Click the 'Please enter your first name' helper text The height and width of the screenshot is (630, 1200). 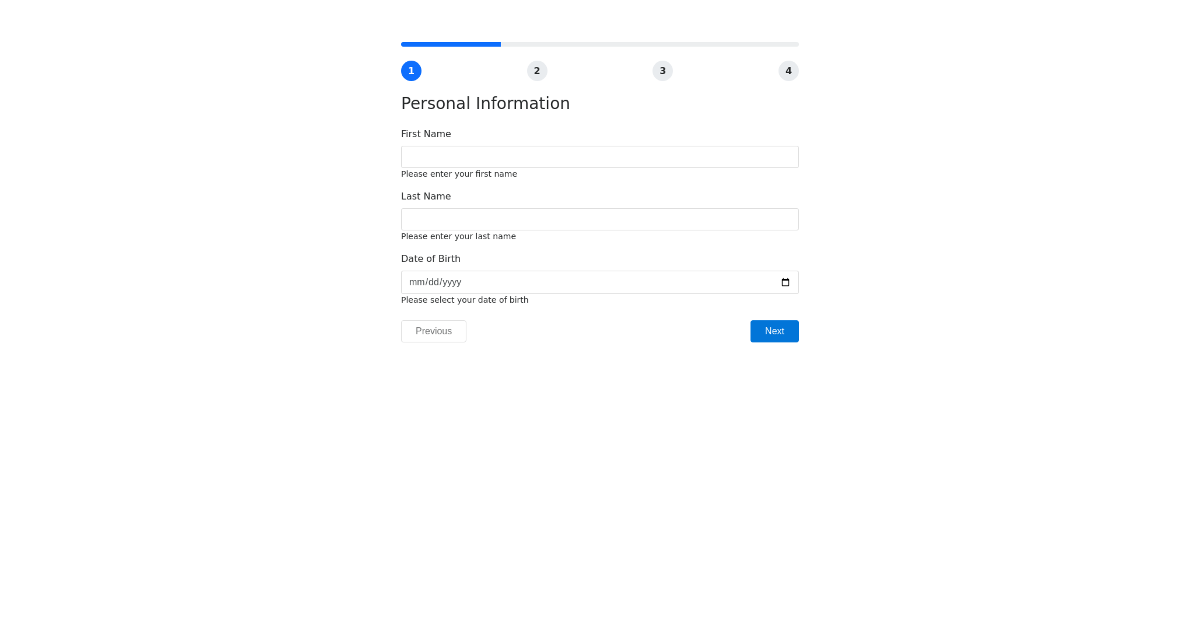tap(459, 174)
